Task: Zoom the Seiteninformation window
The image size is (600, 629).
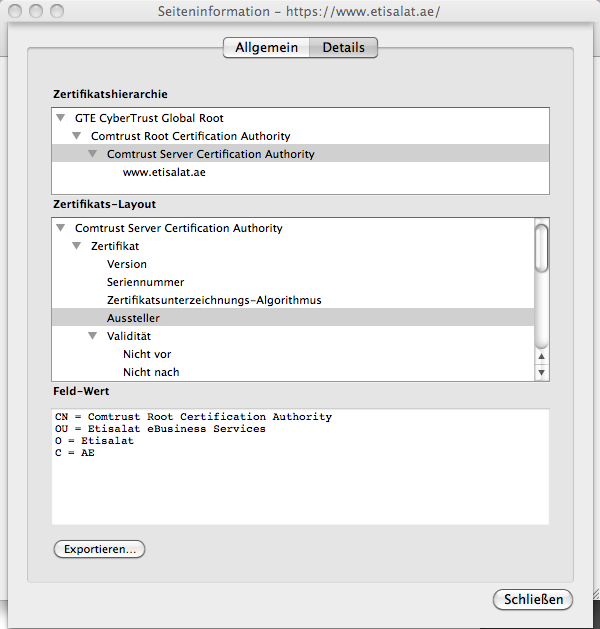Action: [57, 11]
